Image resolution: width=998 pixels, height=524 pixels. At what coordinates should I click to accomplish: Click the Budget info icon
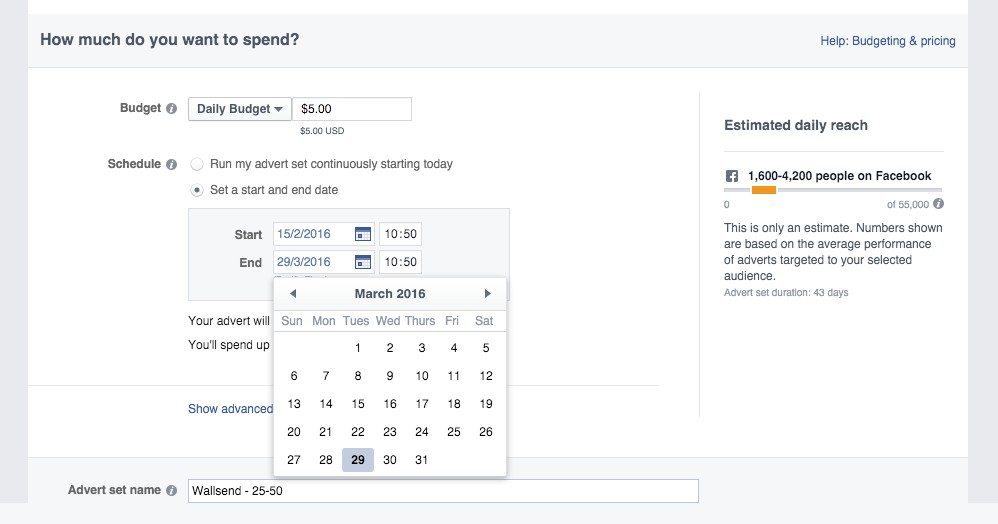[x=172, y=109]
